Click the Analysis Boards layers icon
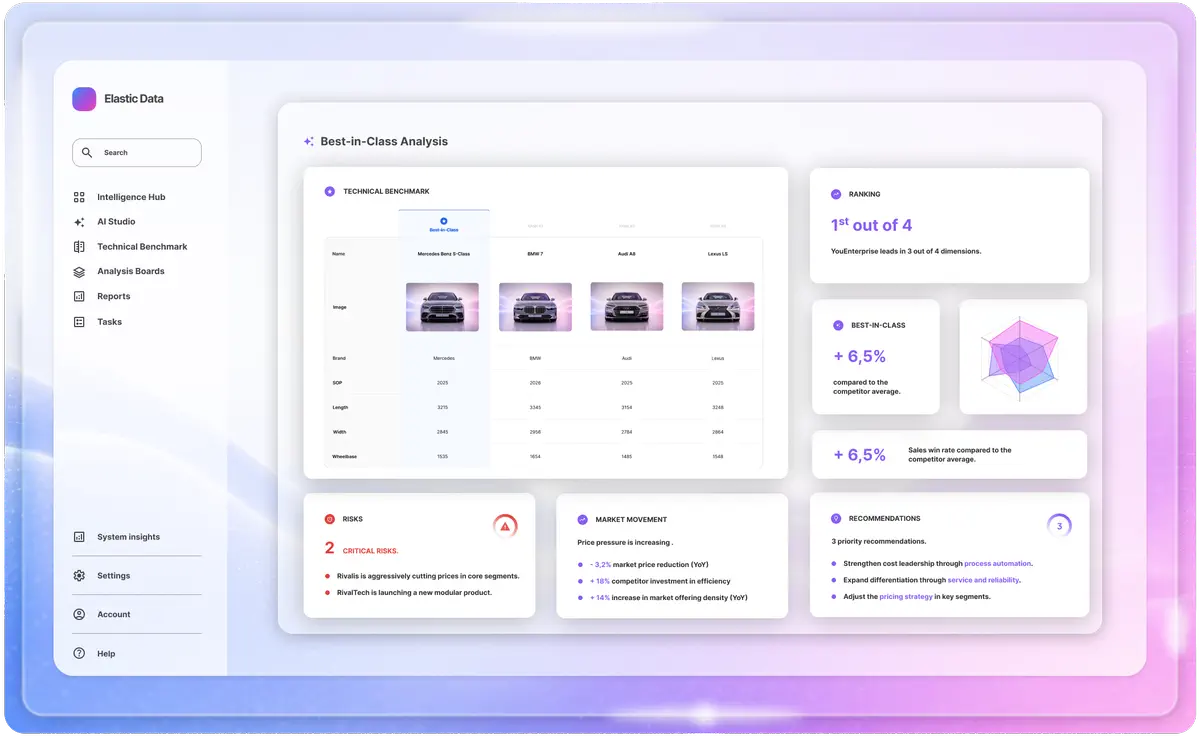Screen dimensions: 1200x738 pos(79,271)
